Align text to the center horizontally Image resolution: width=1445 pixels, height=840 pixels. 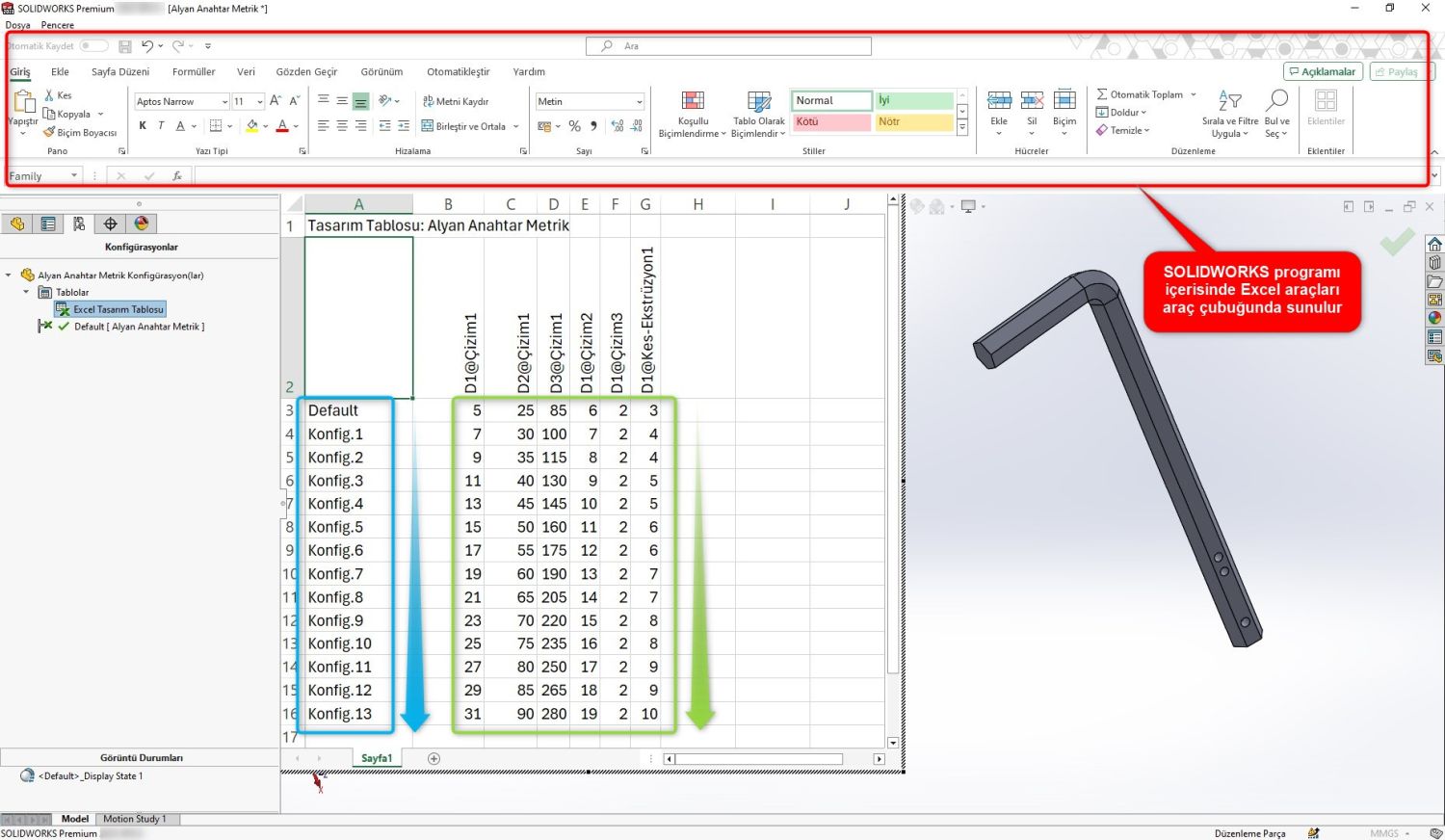pos(342,126)
